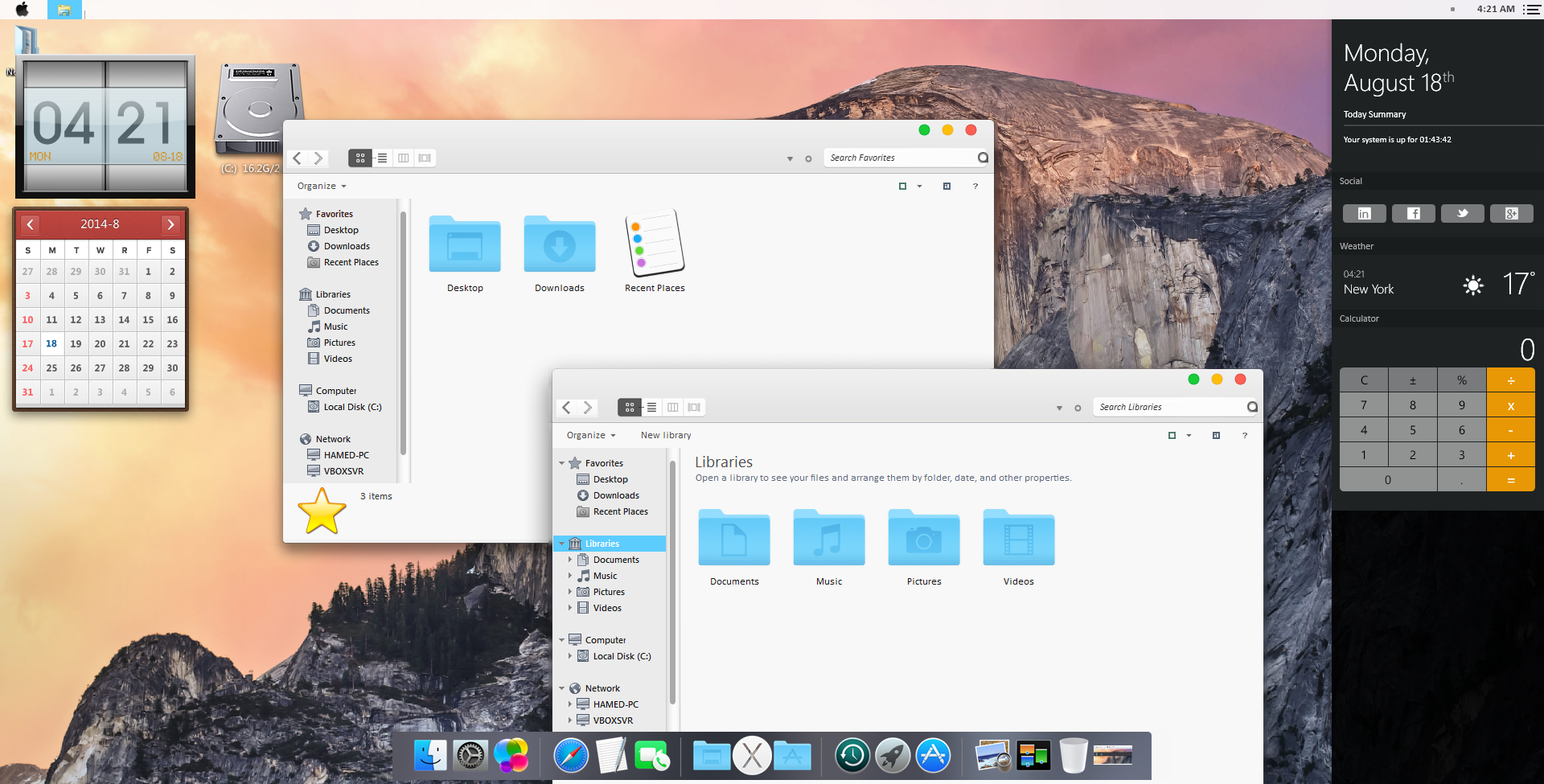Open the App Store from the dock
The width and height of the screenshot is (1544, 784).
point(933,756)
